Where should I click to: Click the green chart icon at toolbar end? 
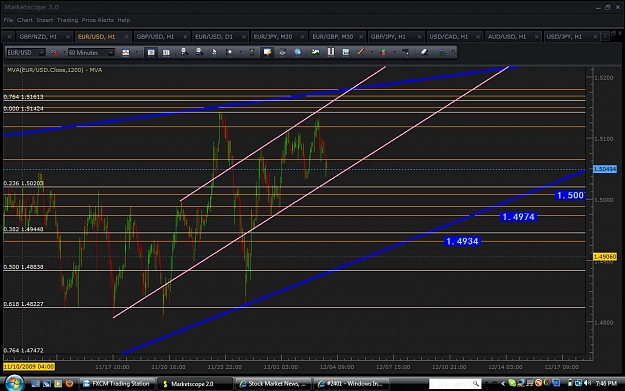(x=442, y=52)
